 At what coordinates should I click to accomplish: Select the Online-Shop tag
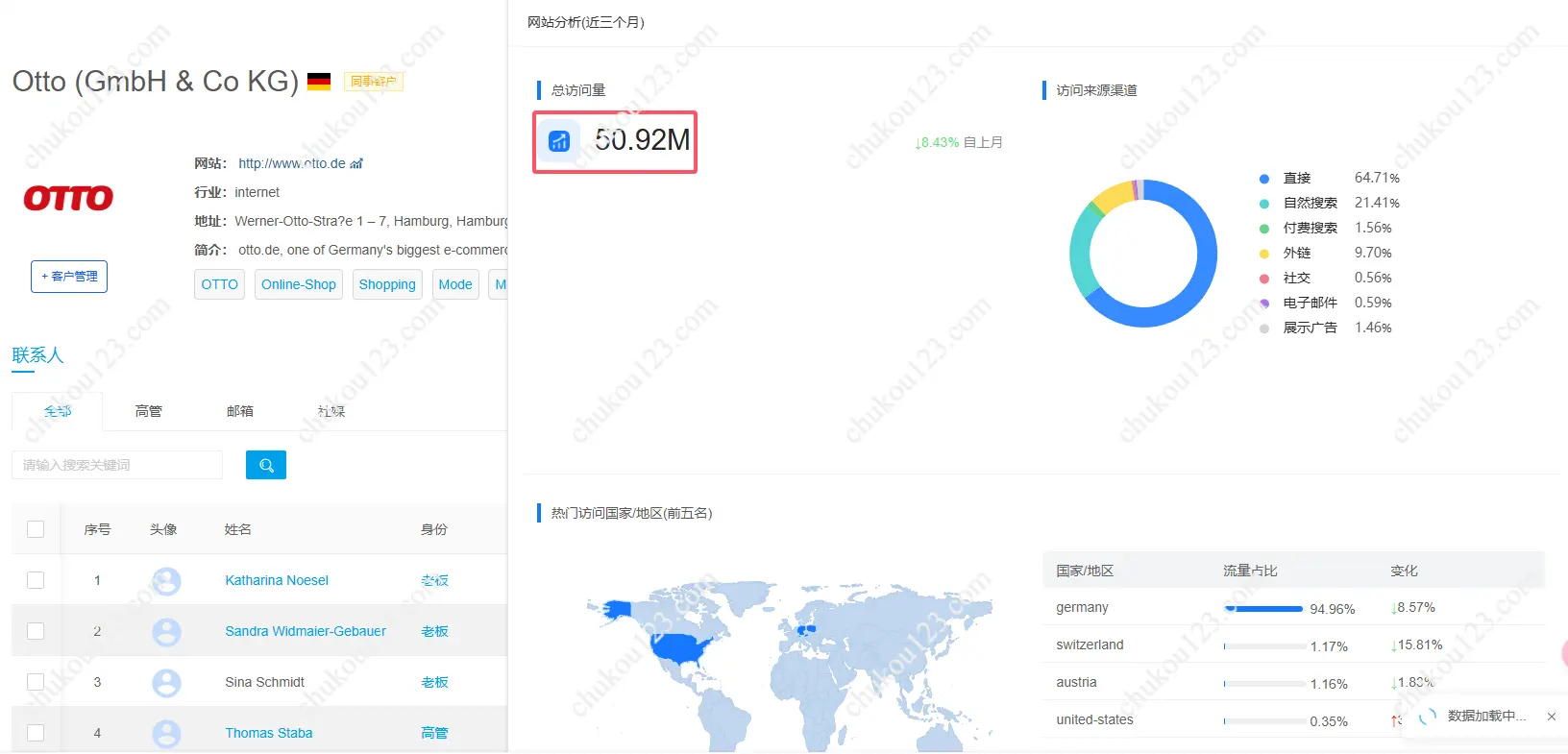tap(299, 284)
